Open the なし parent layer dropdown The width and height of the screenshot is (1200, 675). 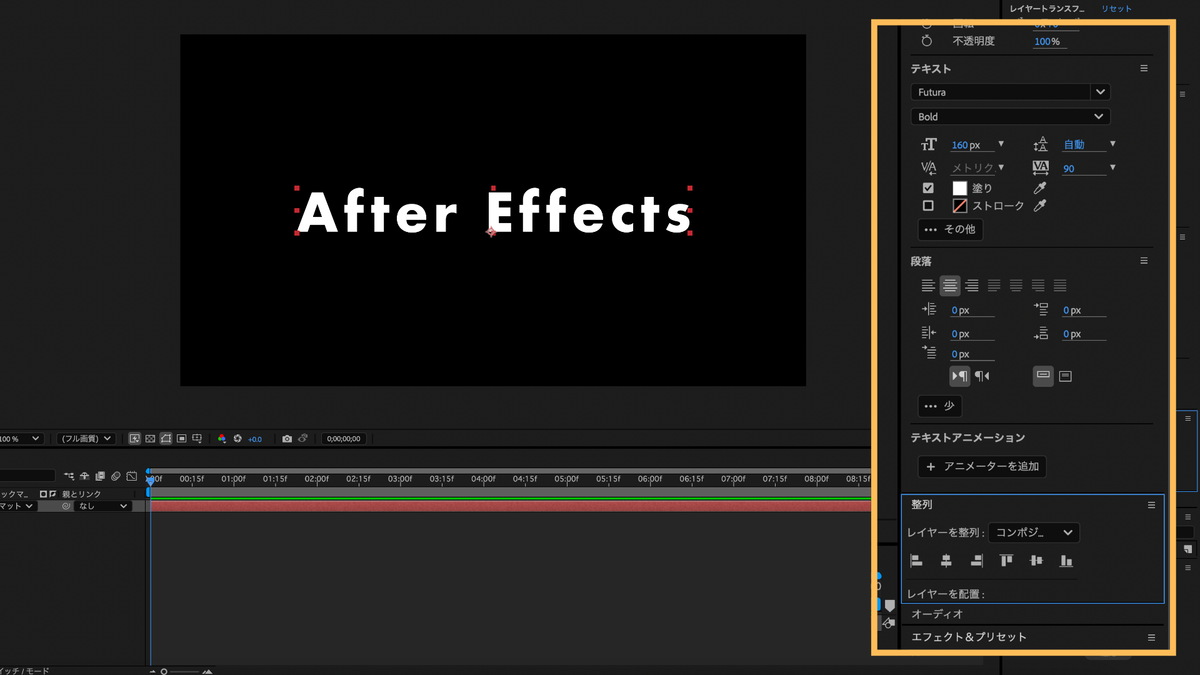tap(103, 507)
